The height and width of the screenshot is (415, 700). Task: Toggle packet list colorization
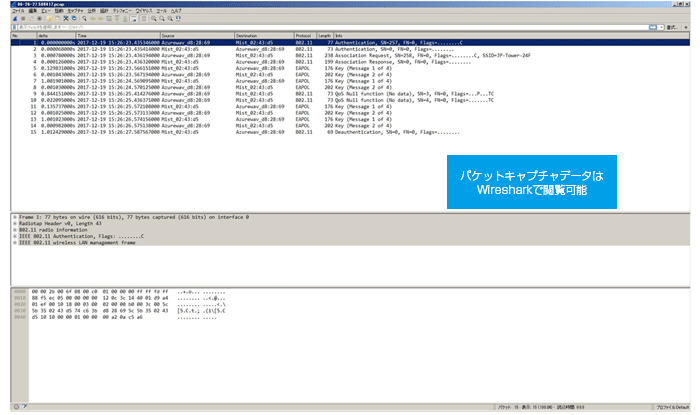[x=144, y=19]
